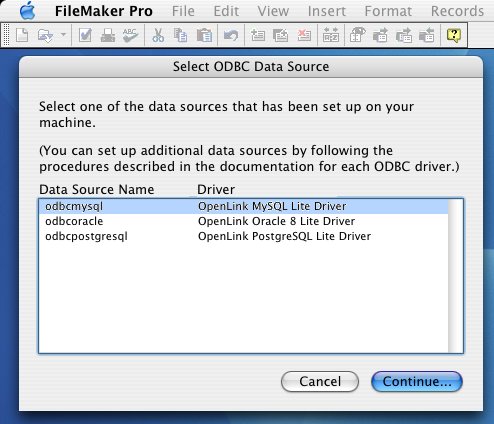Expand the dropdown arrow beside Open icon

click(63, 34)
